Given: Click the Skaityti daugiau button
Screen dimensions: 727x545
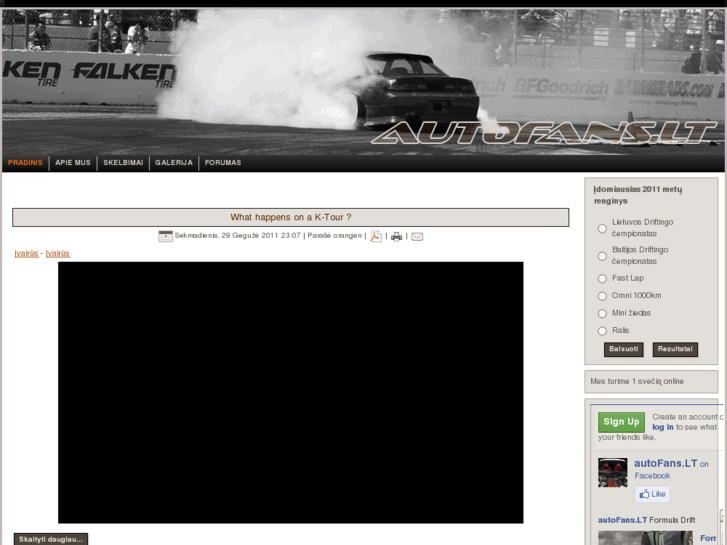Looking at the screenshot, I should 51,539.
